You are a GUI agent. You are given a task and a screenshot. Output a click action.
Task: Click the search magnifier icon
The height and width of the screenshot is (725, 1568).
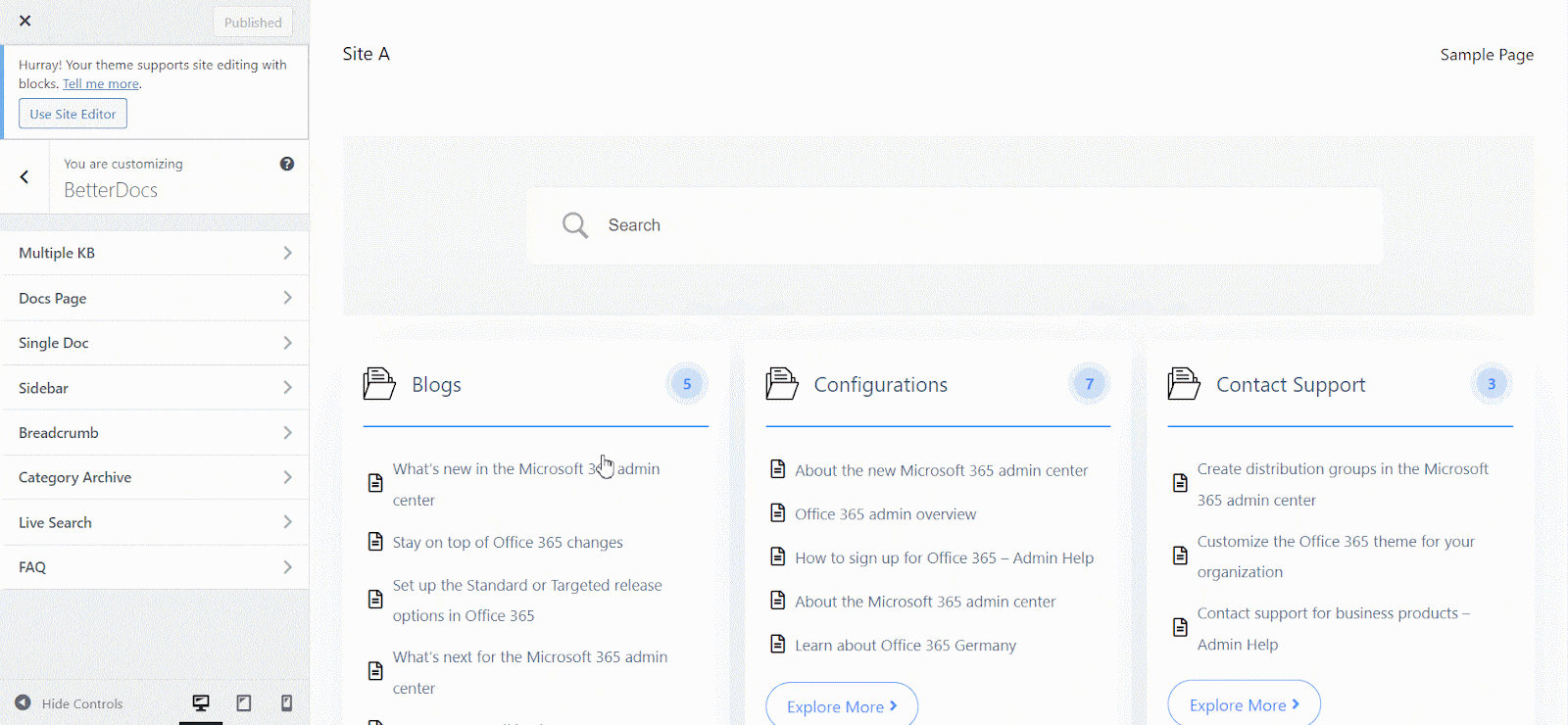tap(575, 225)
